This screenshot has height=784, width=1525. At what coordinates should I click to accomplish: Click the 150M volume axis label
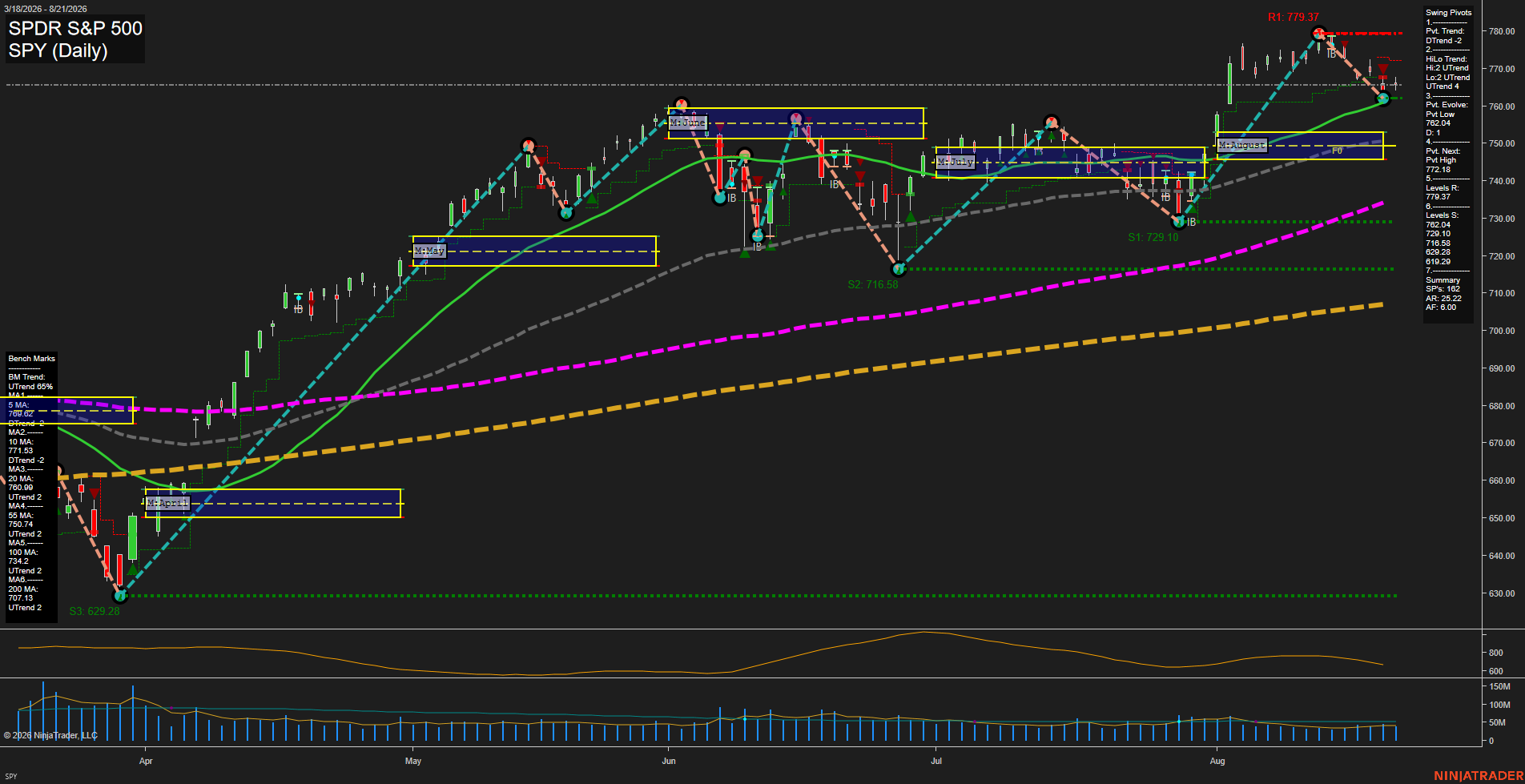click(1499, 686)
